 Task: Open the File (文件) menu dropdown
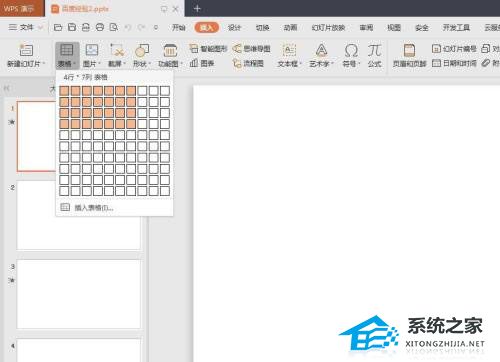(x=26, y=27)
